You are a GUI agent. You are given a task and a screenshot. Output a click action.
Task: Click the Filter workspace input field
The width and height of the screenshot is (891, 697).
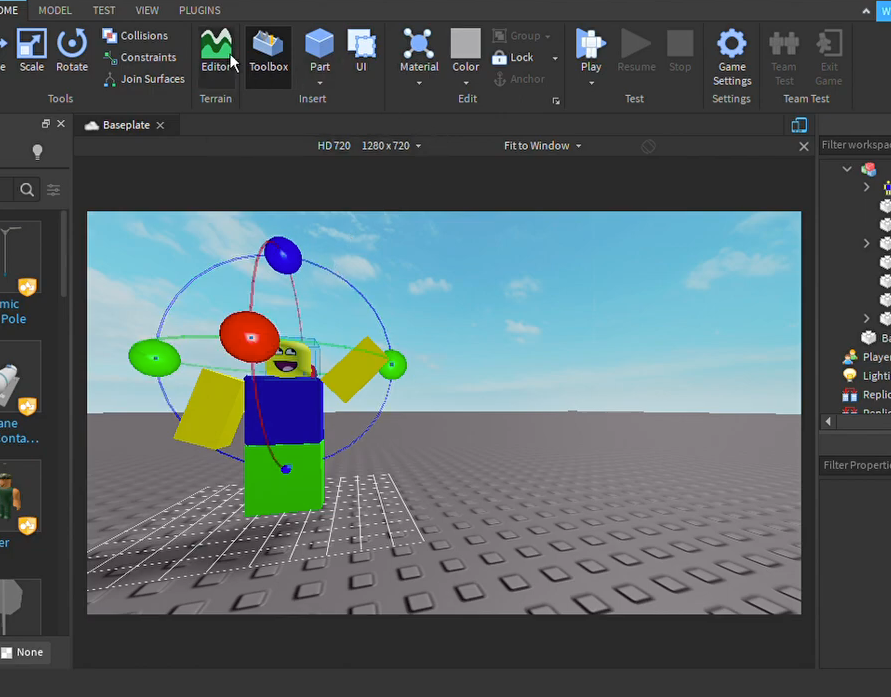pyautogui.click(x=856, y=145)
